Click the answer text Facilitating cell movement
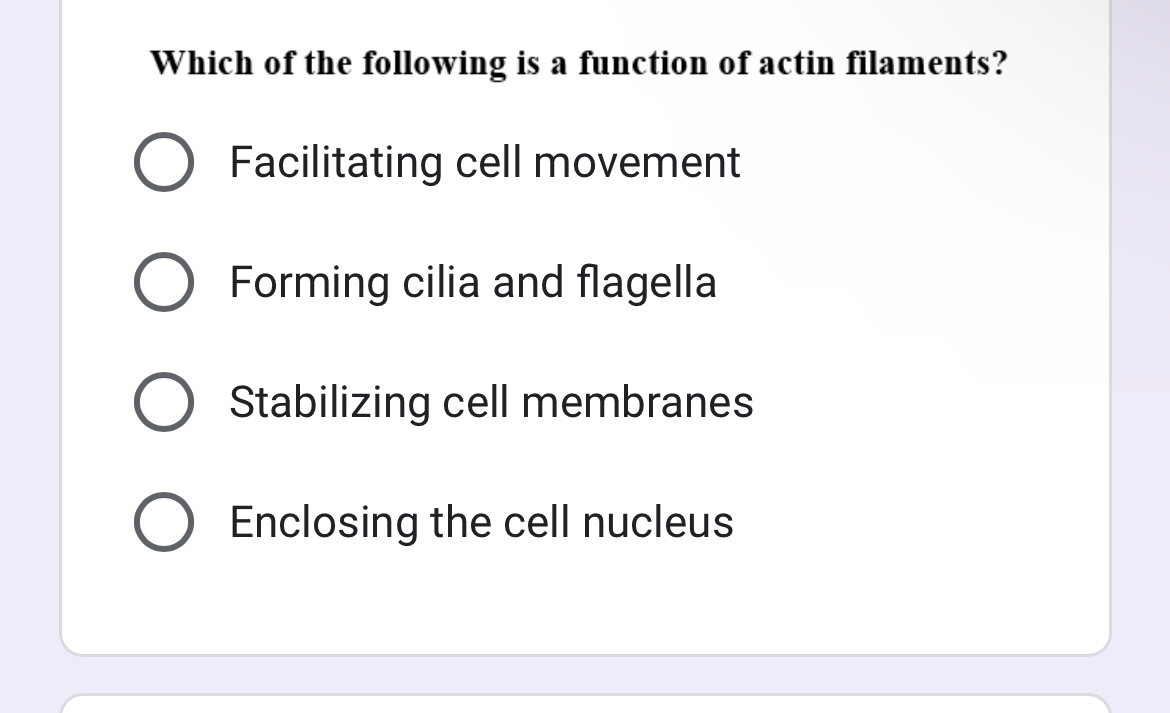Screen dimensions: 1170x713 tap(484, 162)
